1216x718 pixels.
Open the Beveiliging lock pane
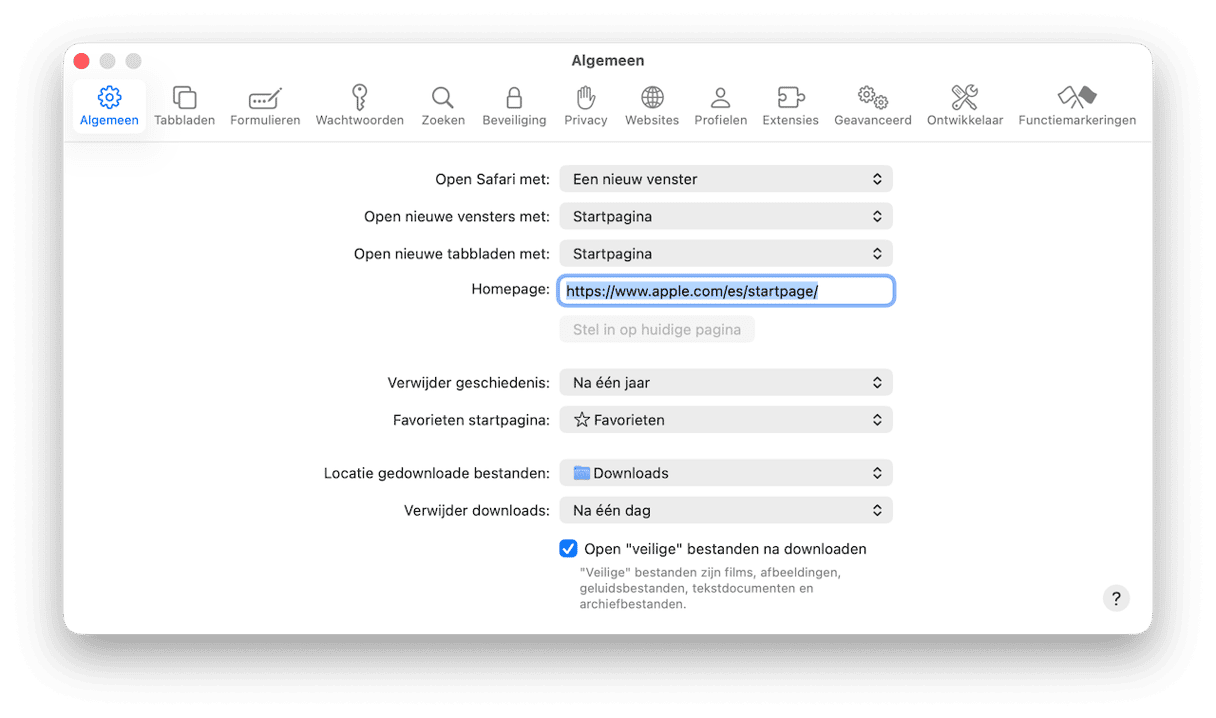click(514, 106)
